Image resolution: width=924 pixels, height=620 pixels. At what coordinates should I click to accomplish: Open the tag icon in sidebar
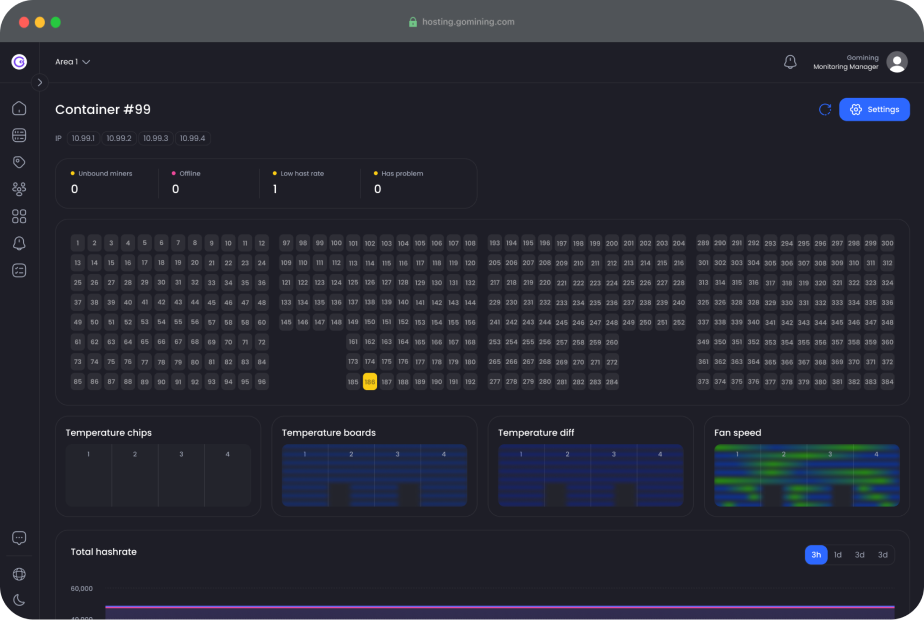pyautogui.click(x=19, y=162)
